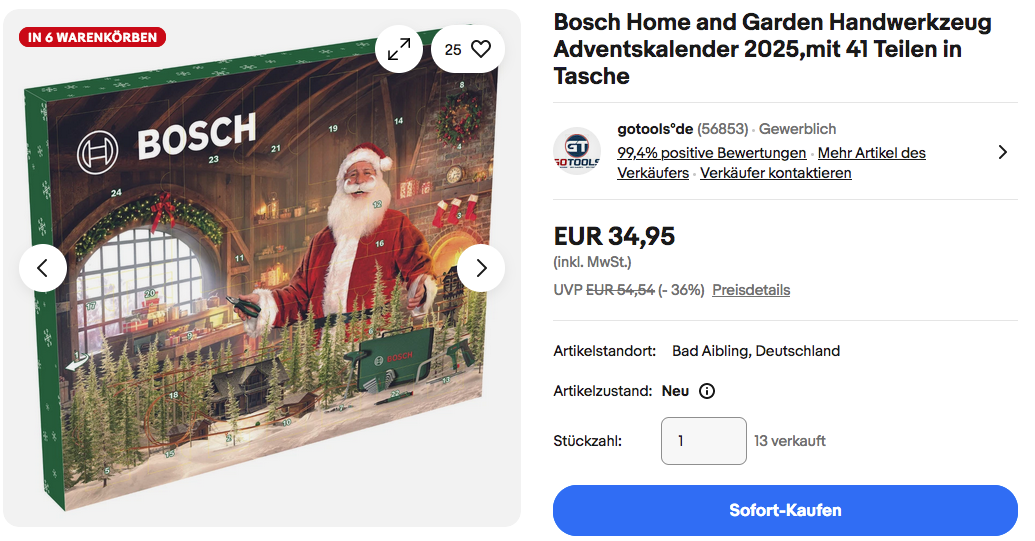Click the gotools°de seller name
1035x541 pixels.
coord(655,129)
